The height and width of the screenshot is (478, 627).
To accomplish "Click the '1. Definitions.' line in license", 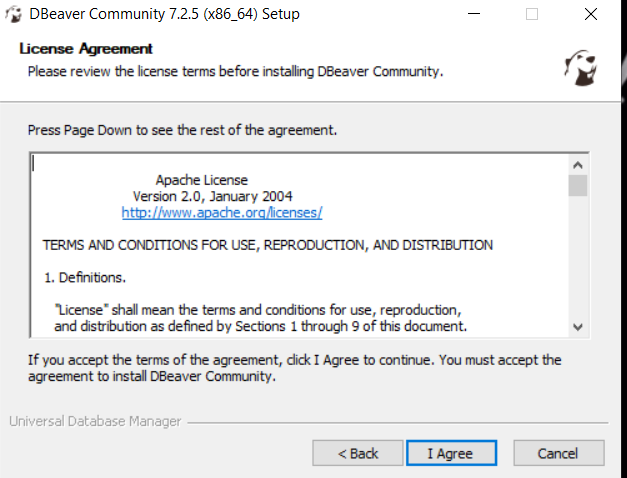I will 85,277.
